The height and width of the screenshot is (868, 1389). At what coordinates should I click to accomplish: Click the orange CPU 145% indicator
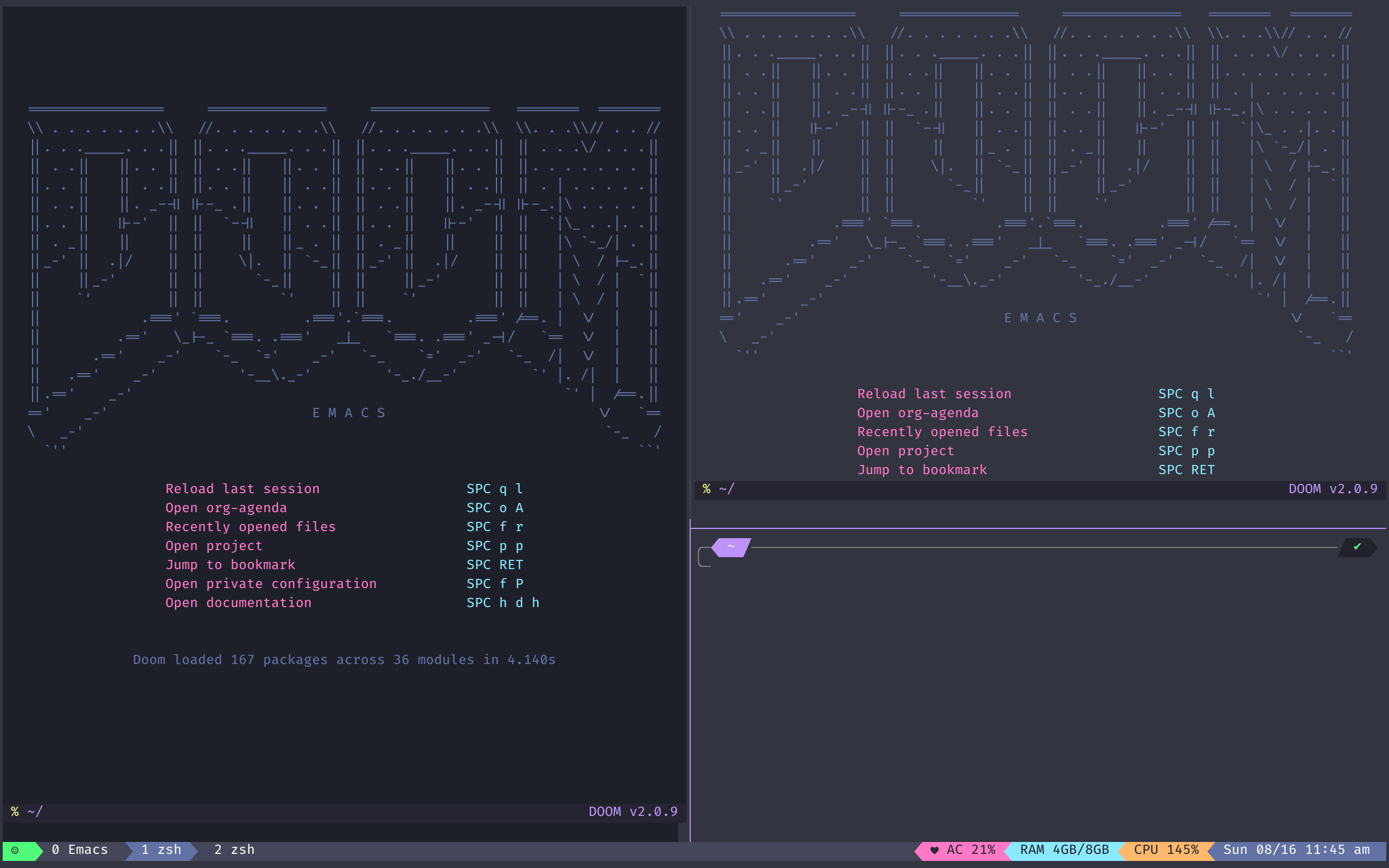point(1165,850)
